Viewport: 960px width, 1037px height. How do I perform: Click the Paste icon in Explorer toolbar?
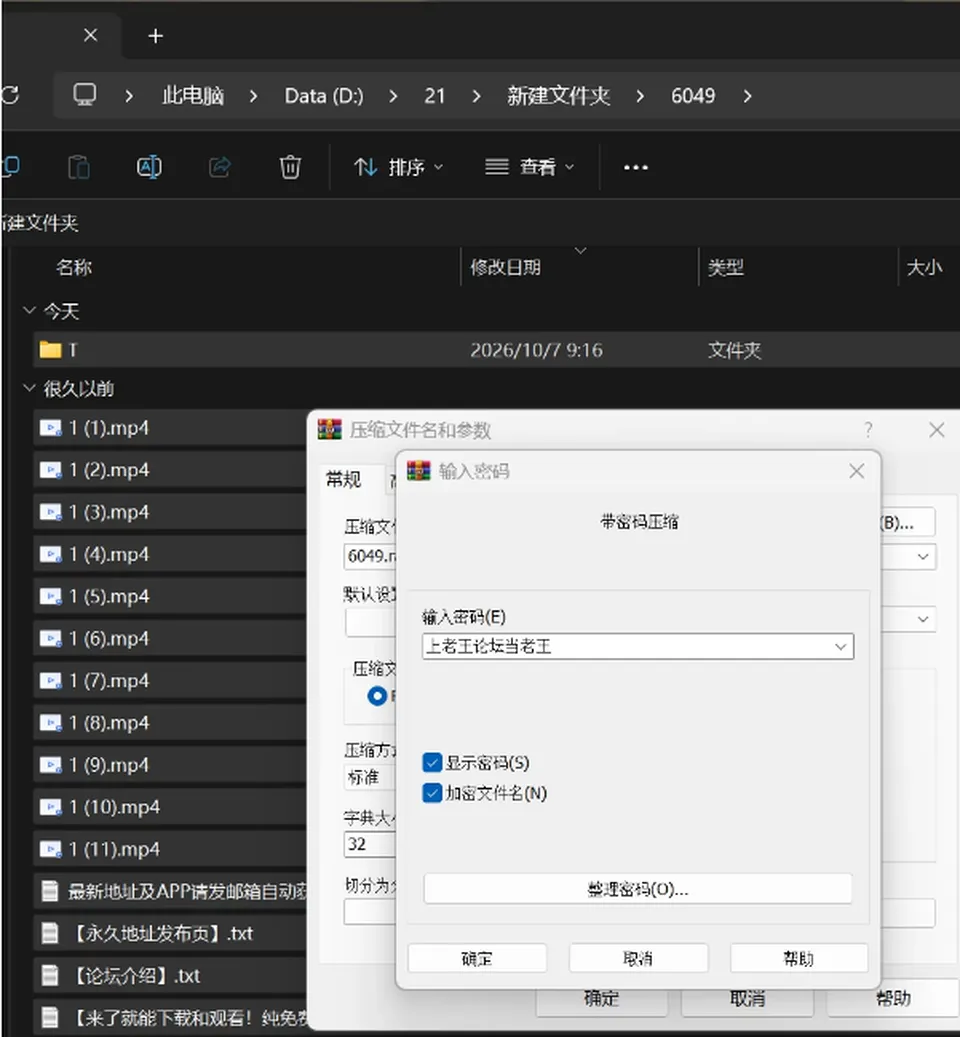(x=79, y=167)
